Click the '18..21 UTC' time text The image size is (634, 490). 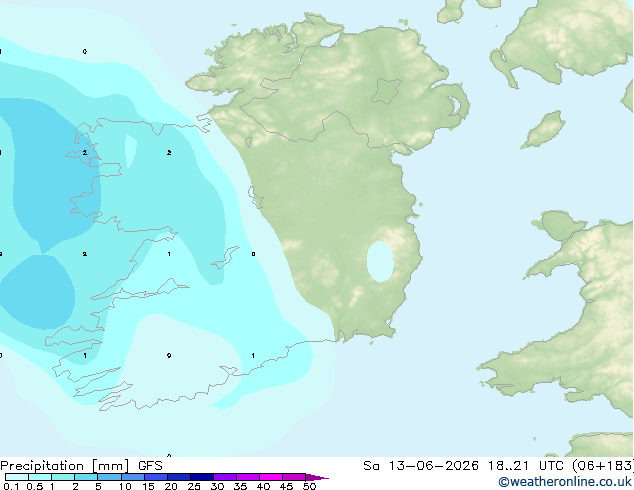pos(525,466)
